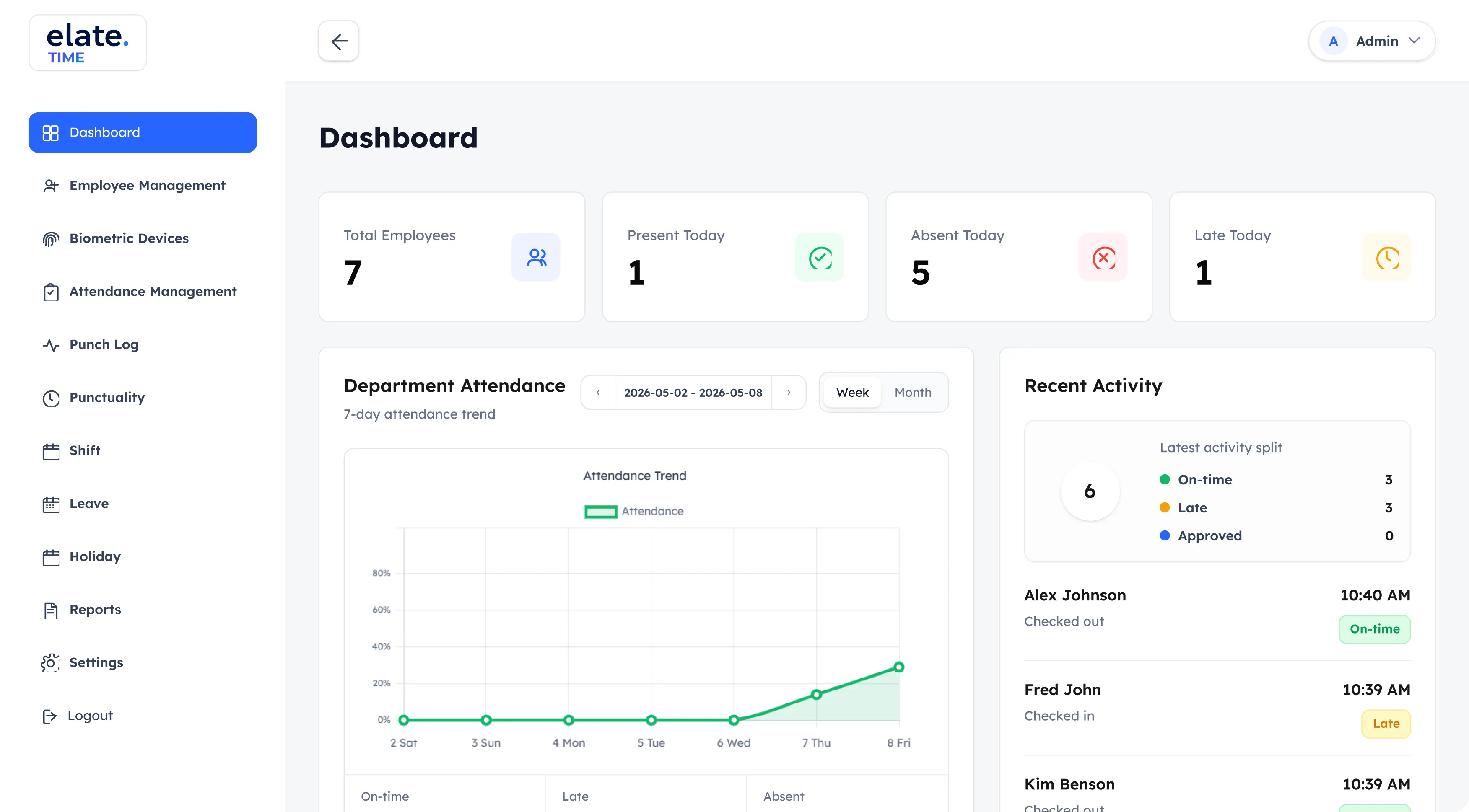Navigate to Punctuality section

(143, 397)
